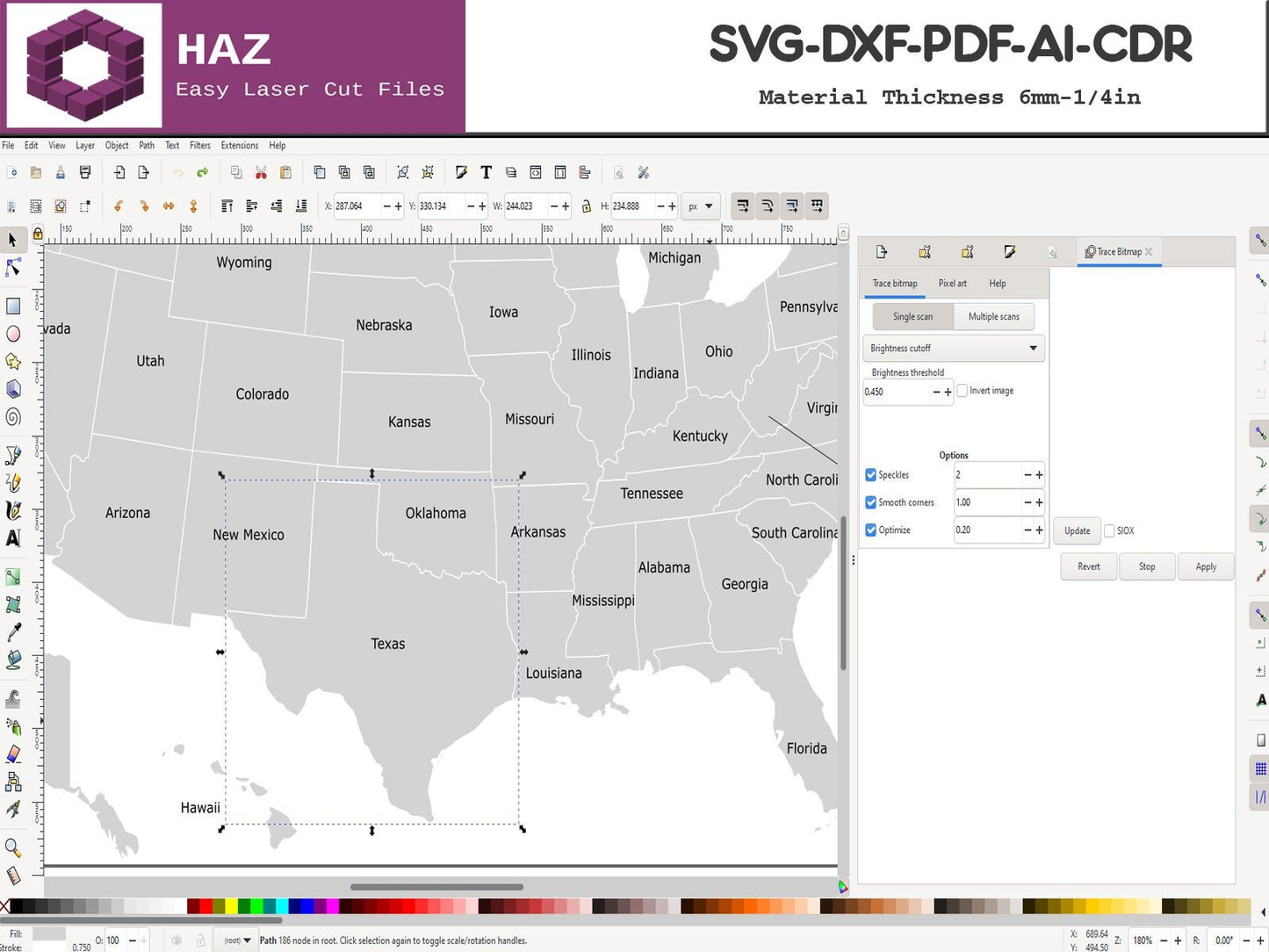Open the px units dropdown
The height and width of the screenshot is (952, 1269).
coord(700,206)
